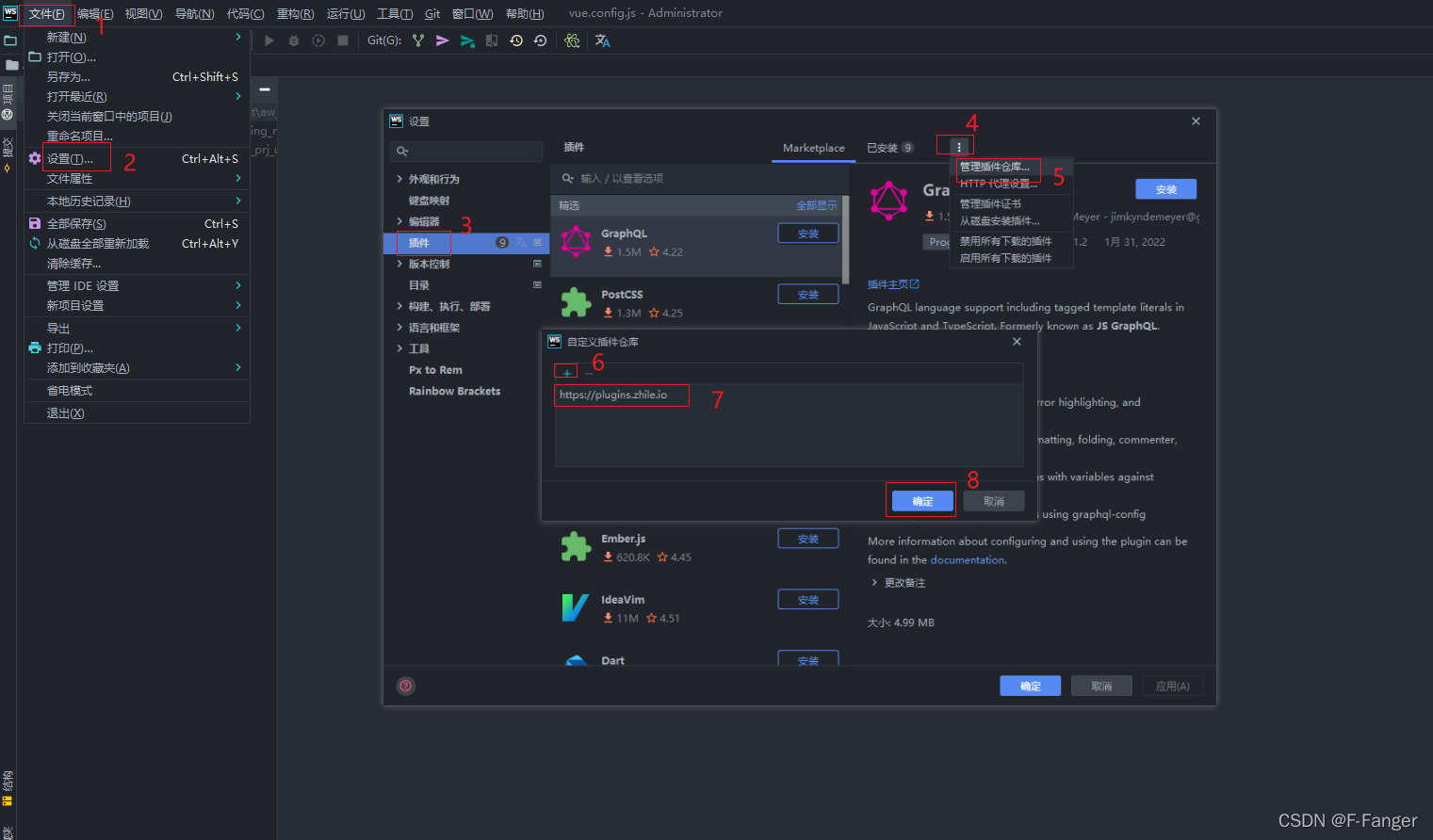The width and height of the screenshot is (1433, 840).
Task: Focus the plugin search 输入 field
Action: tap(700, 178)
